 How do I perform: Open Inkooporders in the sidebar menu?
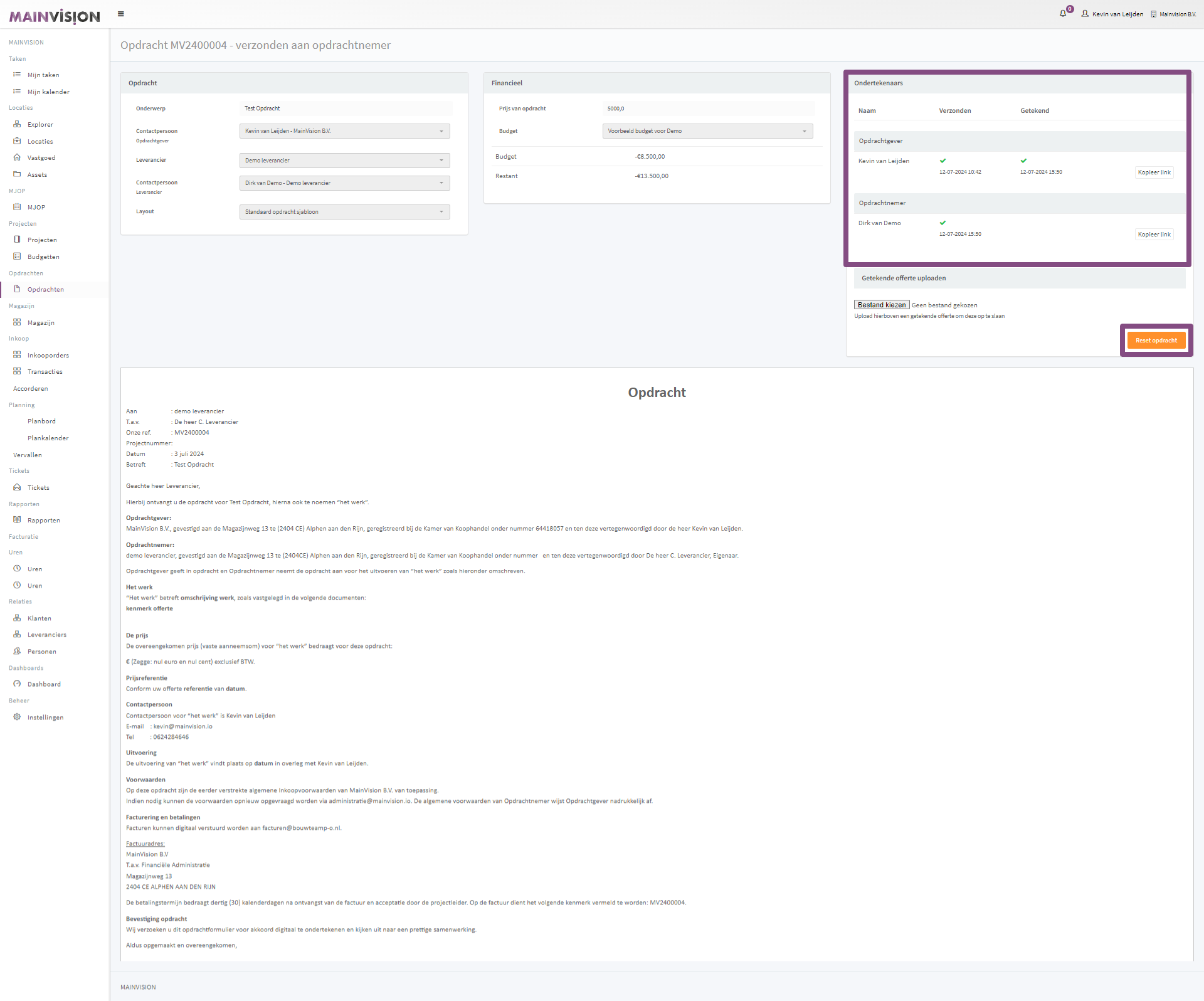(x=48, y=356)
